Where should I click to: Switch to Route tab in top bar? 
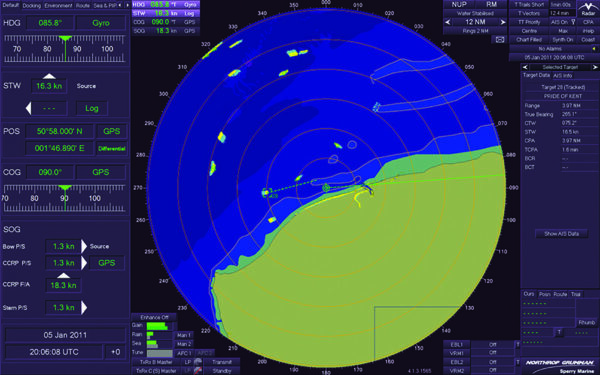[x=83, y=5]
